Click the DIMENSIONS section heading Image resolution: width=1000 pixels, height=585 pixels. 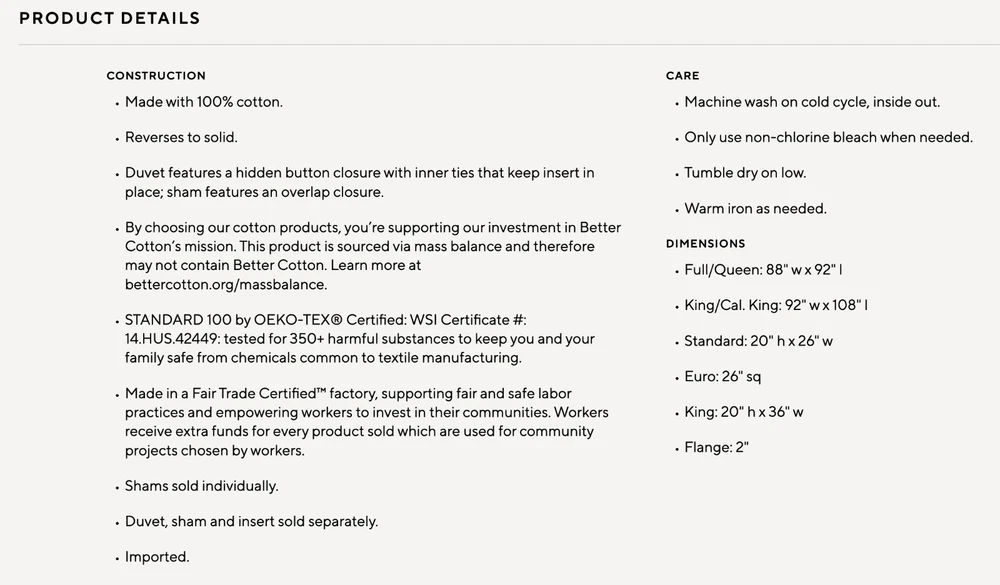coord(706,244)
